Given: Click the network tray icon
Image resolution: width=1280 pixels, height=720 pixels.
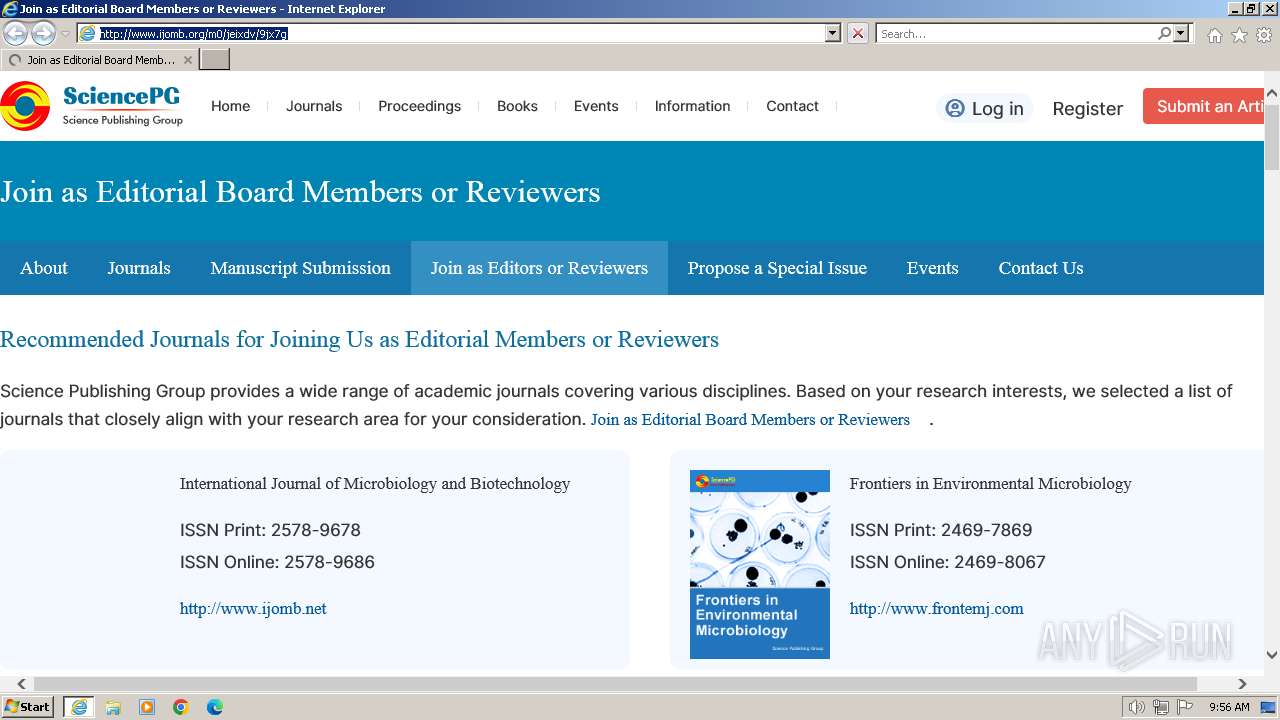Looking at the screenshot, I should (x=1161, y=707).
